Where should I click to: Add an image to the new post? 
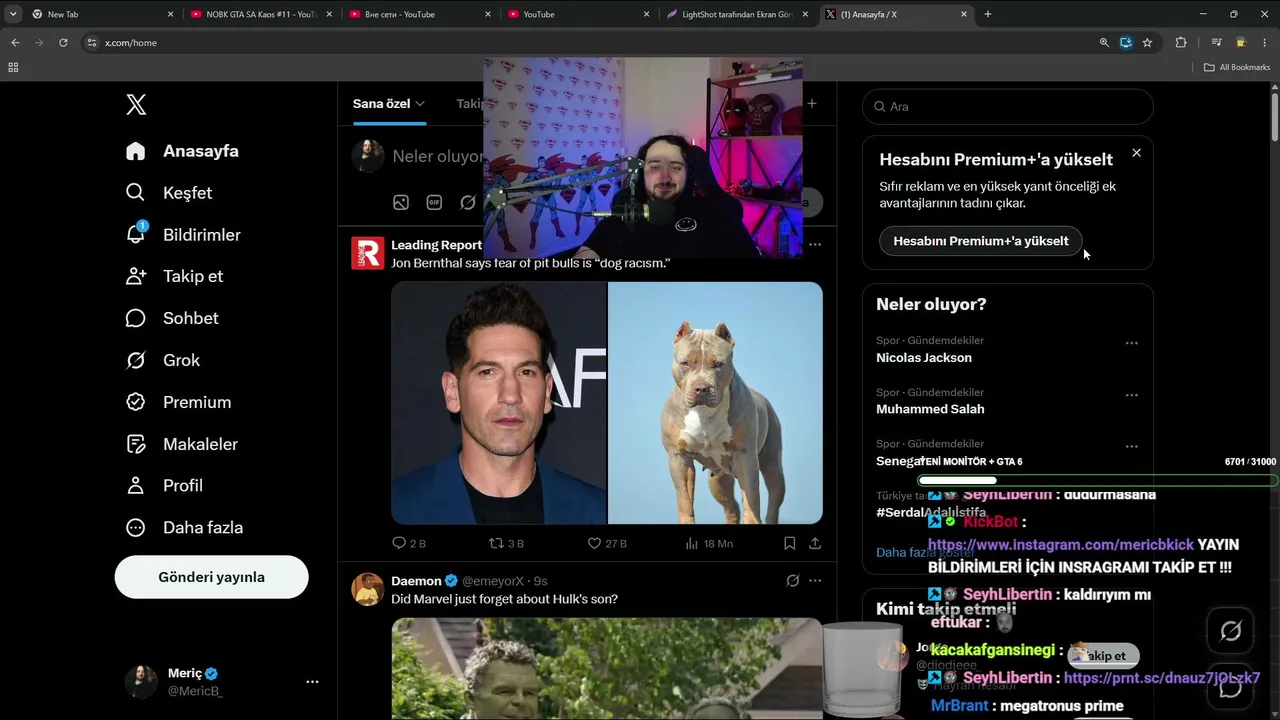click(401, 202)
